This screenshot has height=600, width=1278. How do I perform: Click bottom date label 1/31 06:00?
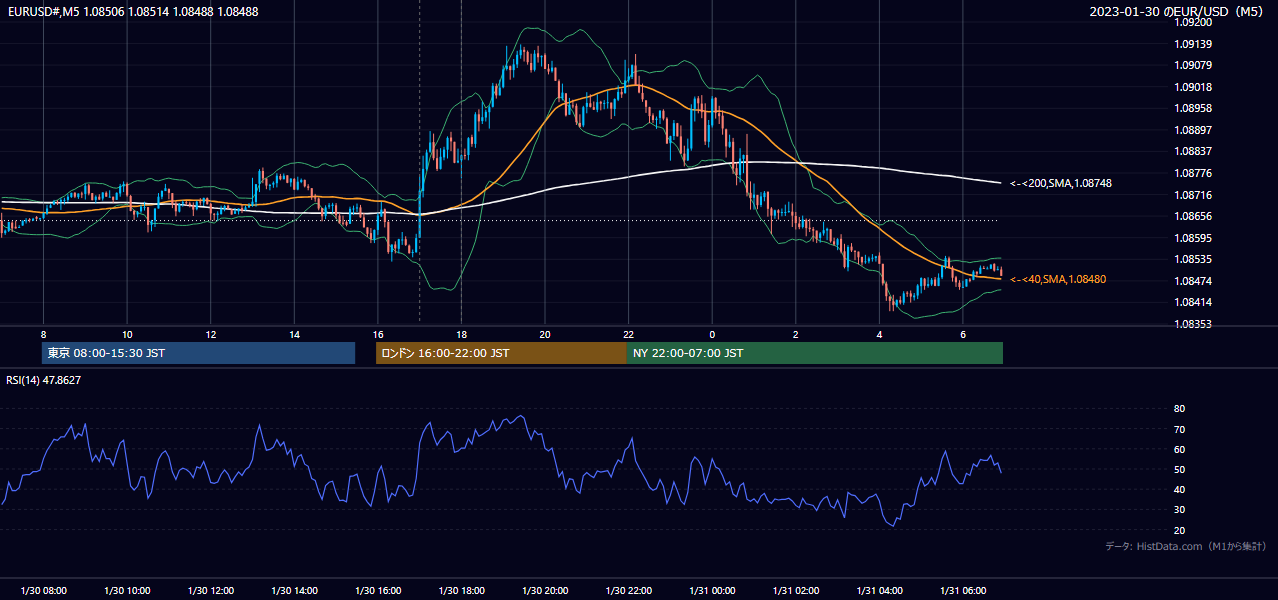(x=962, y=591)
